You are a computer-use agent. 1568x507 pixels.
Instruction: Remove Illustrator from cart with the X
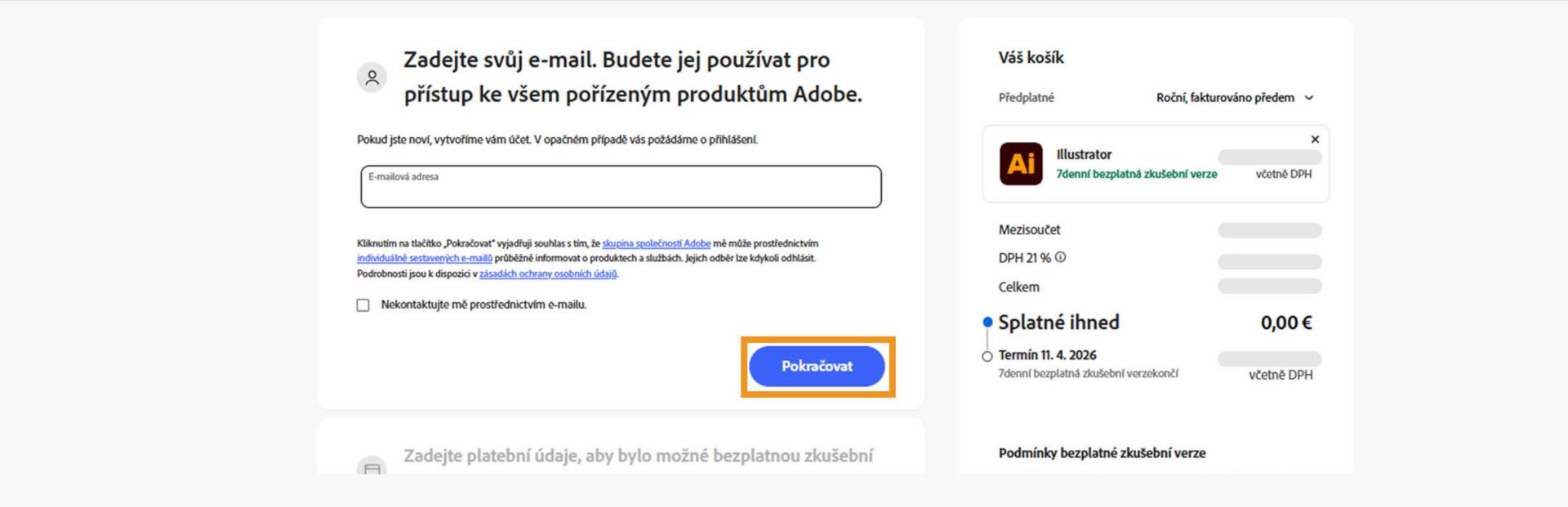1315,139
